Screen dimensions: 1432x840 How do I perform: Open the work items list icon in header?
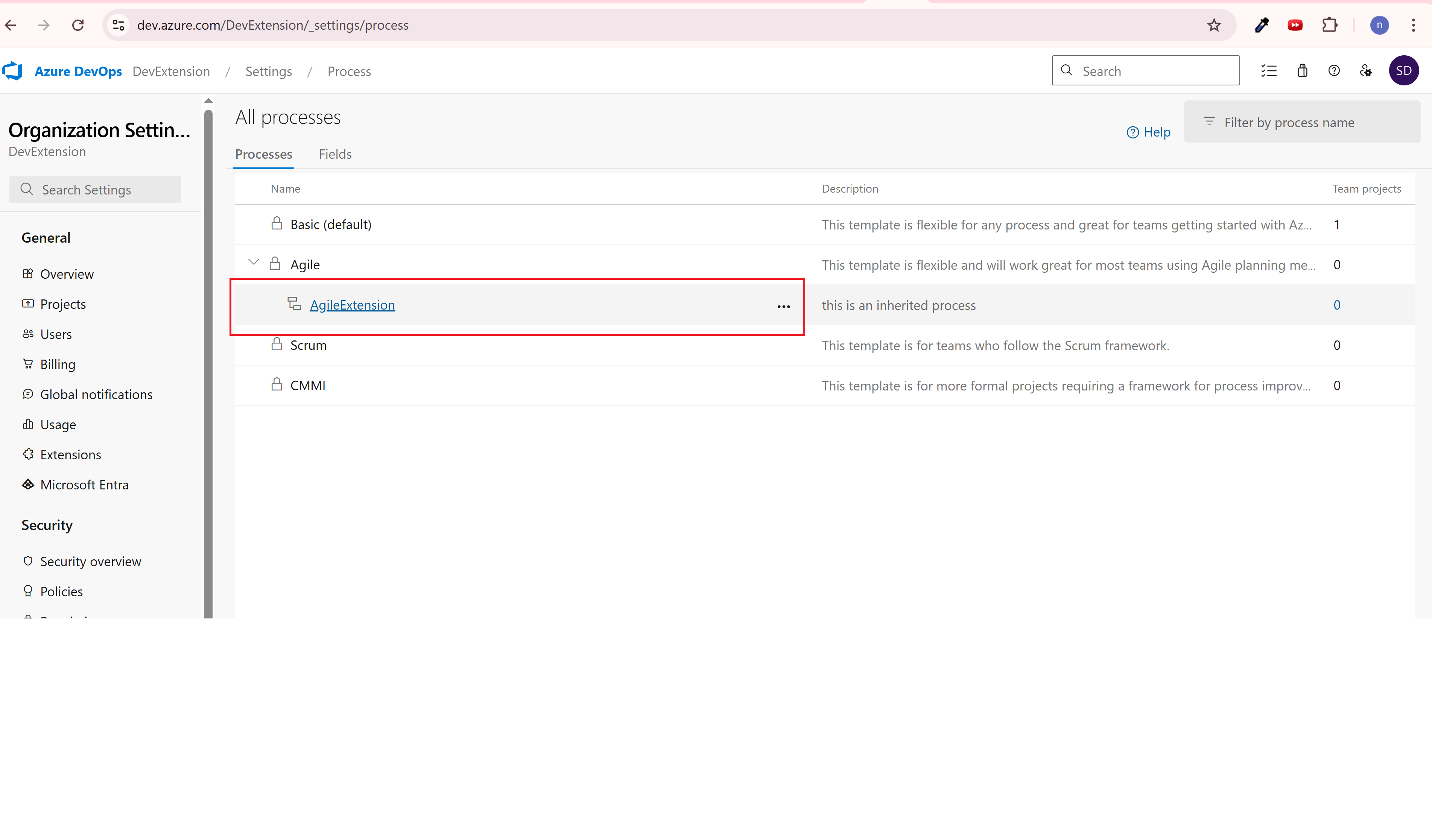[1268, 71]
